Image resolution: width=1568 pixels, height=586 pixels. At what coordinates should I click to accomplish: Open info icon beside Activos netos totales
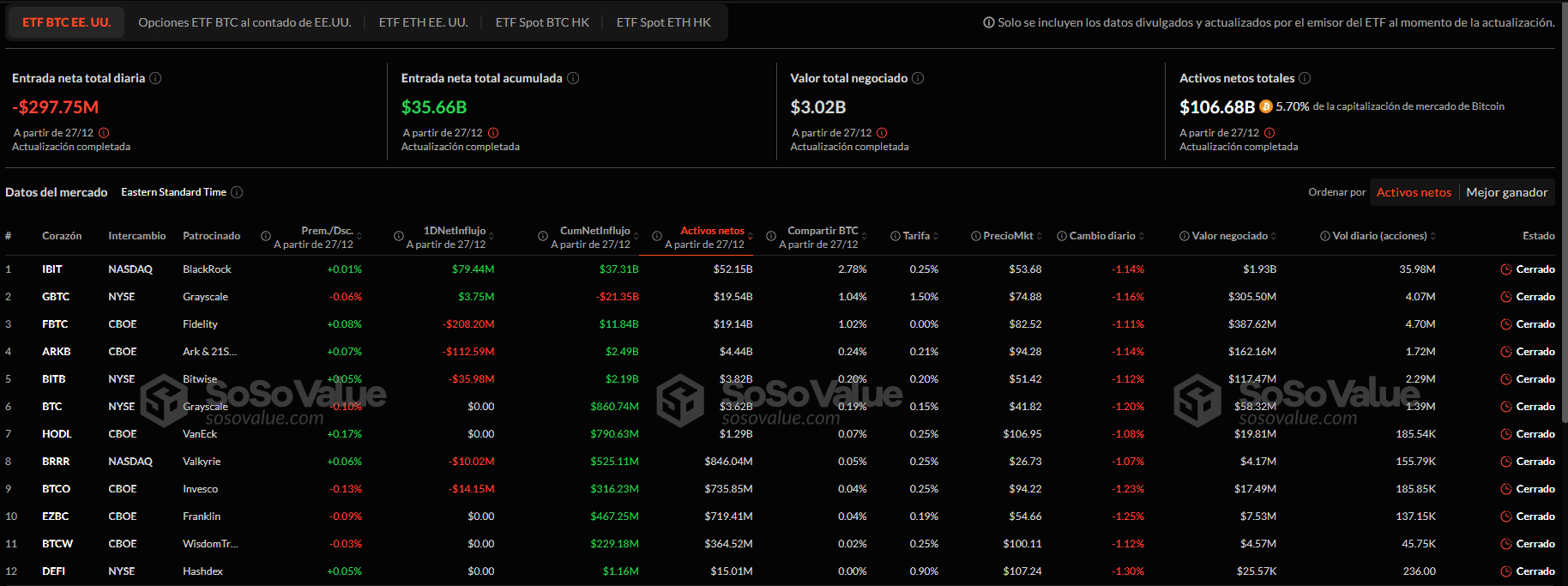[1305, 78]
